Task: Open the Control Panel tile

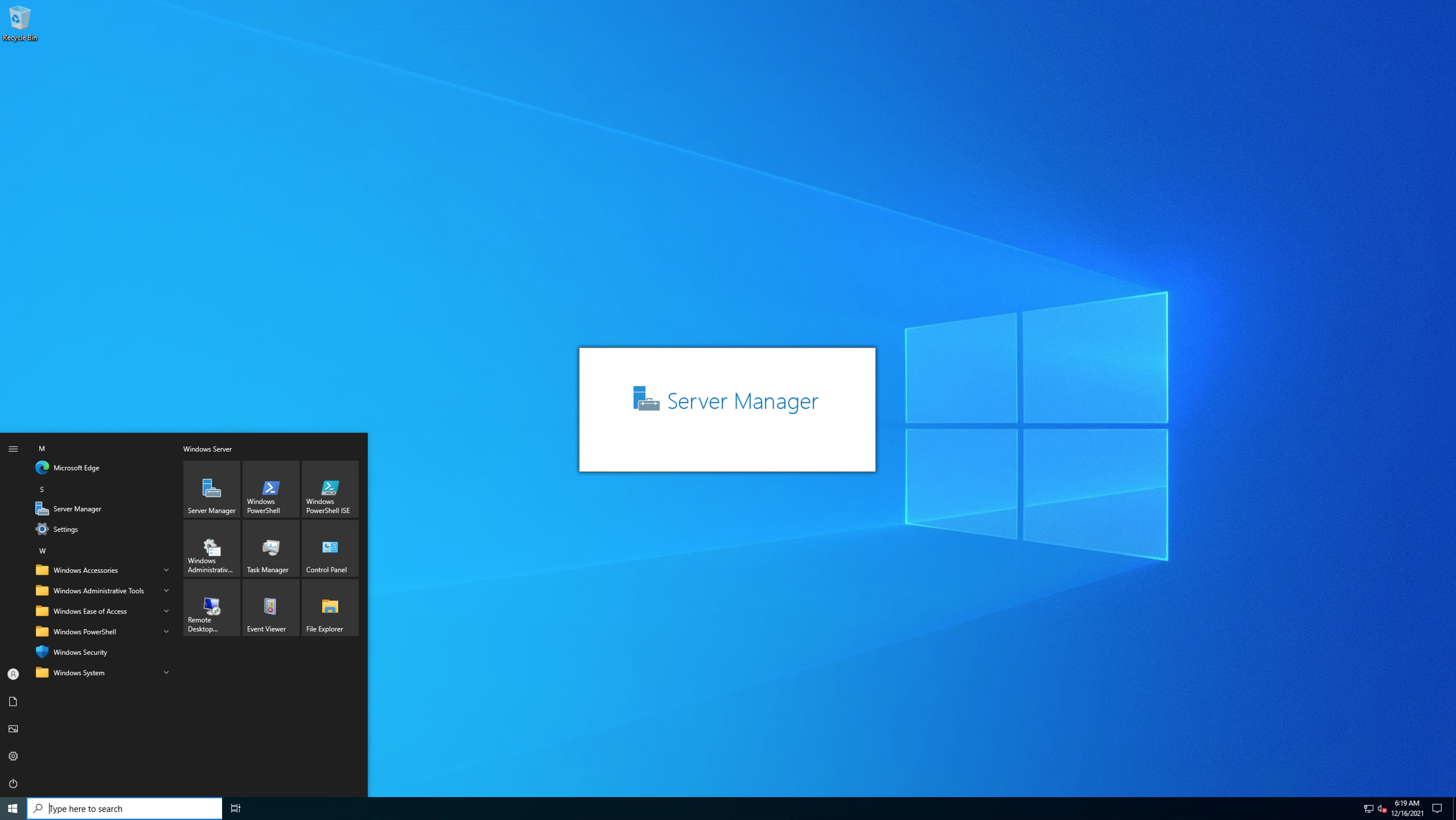Action: pyautogui.click(x=330, y=548)
